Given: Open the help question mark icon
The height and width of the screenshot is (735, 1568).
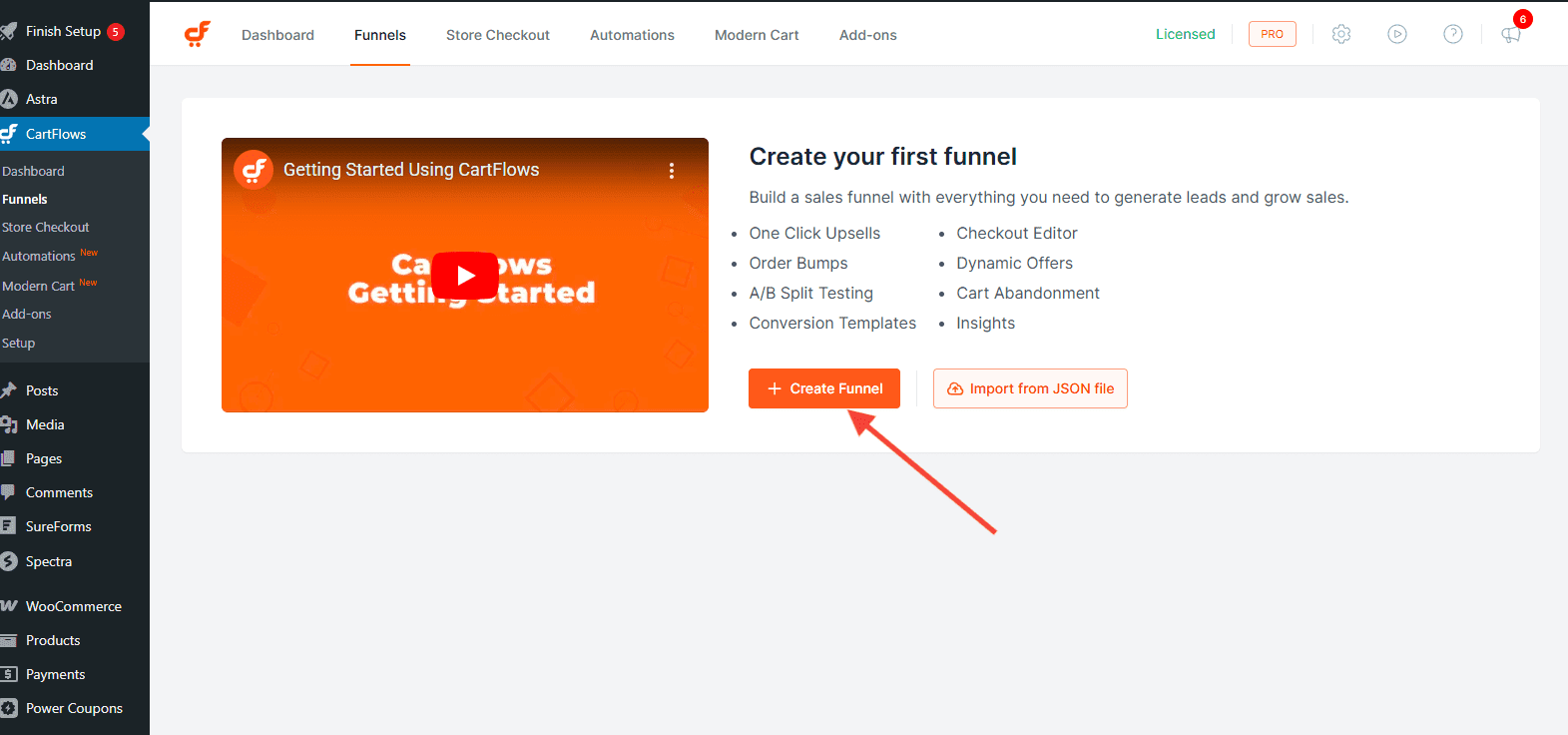Looking at the screenshot, I should coord(1453,34).
